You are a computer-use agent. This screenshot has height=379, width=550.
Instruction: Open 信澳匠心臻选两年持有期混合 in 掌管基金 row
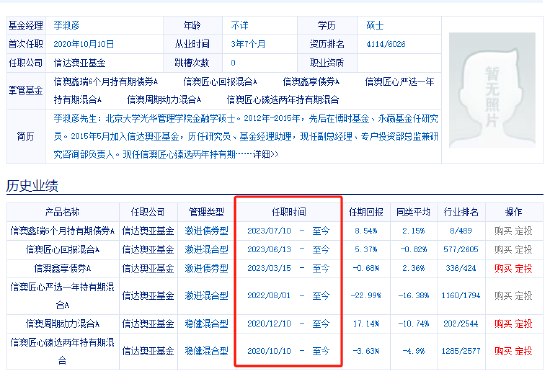283,100
